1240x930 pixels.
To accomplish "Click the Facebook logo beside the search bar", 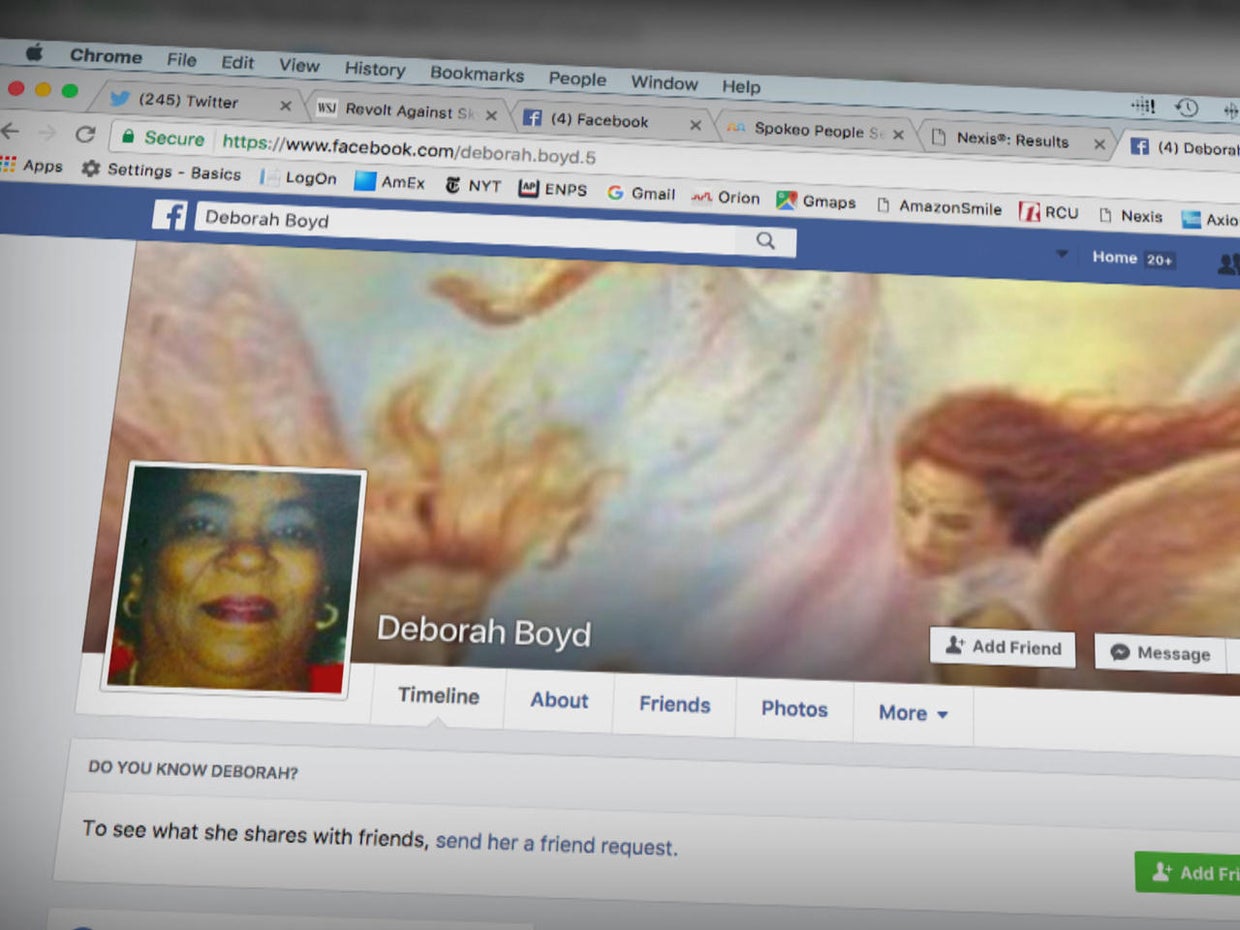I will point(168,215).
